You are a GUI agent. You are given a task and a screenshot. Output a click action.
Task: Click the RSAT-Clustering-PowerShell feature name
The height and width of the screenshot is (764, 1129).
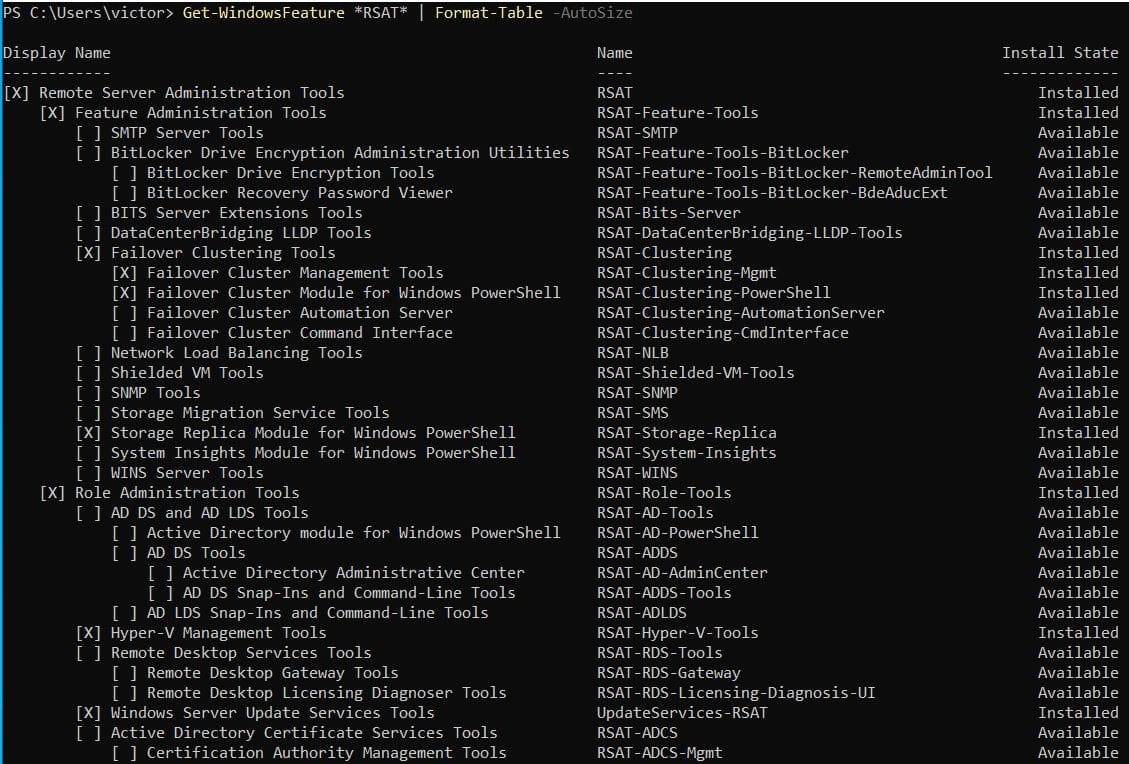(713, 293)
